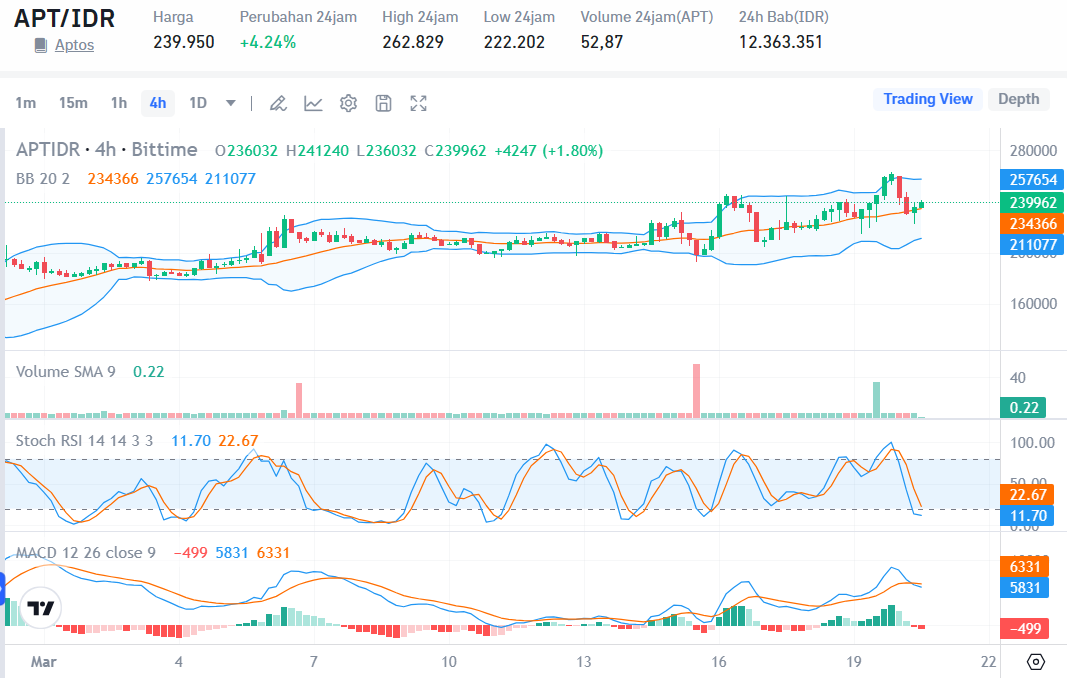
Task: Open the indicators chart icon
Action: (x=313, y=103)
